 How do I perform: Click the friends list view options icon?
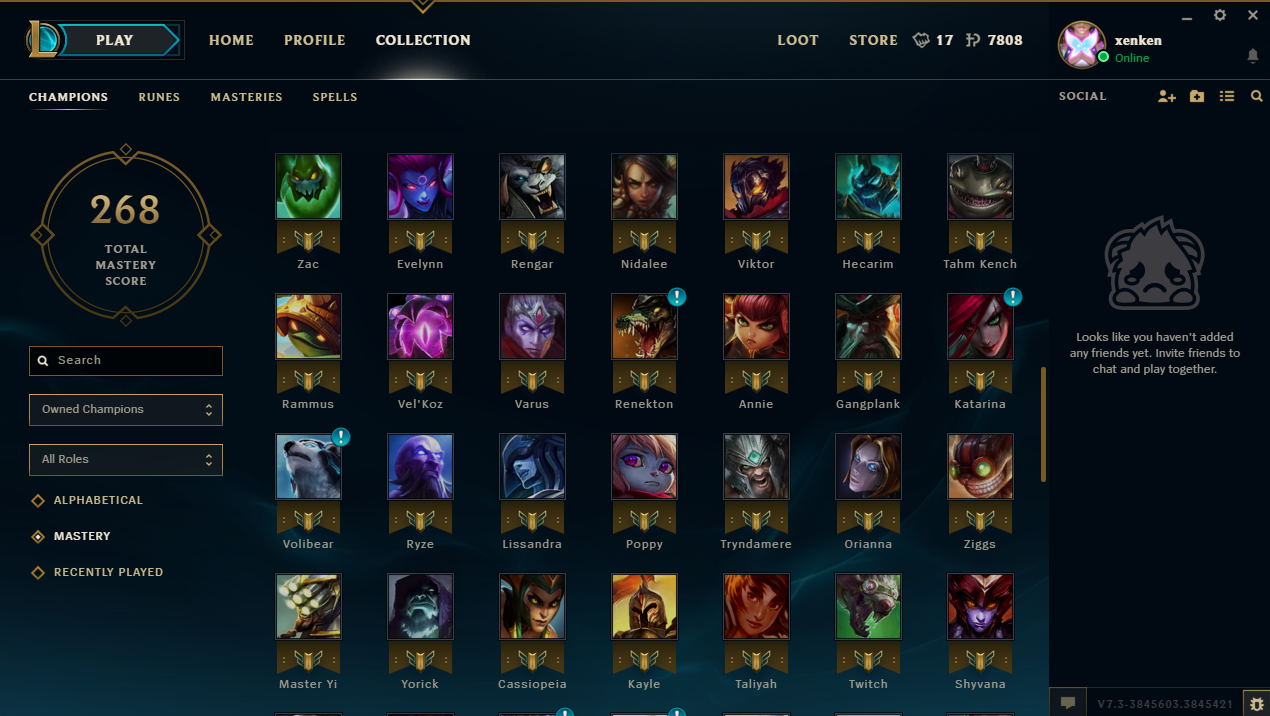tap(1227, 97)
